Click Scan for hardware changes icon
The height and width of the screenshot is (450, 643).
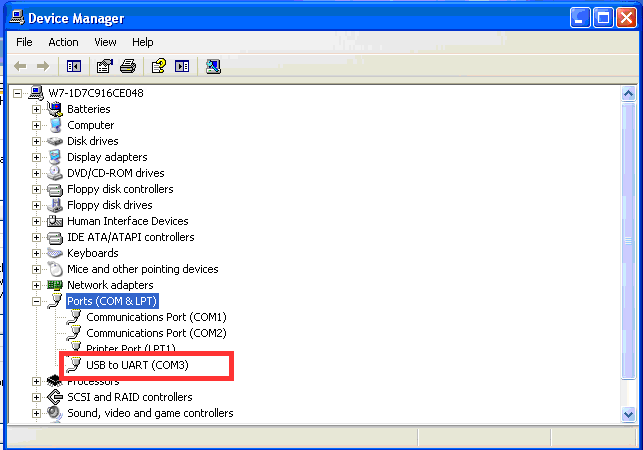click(213, 66)
